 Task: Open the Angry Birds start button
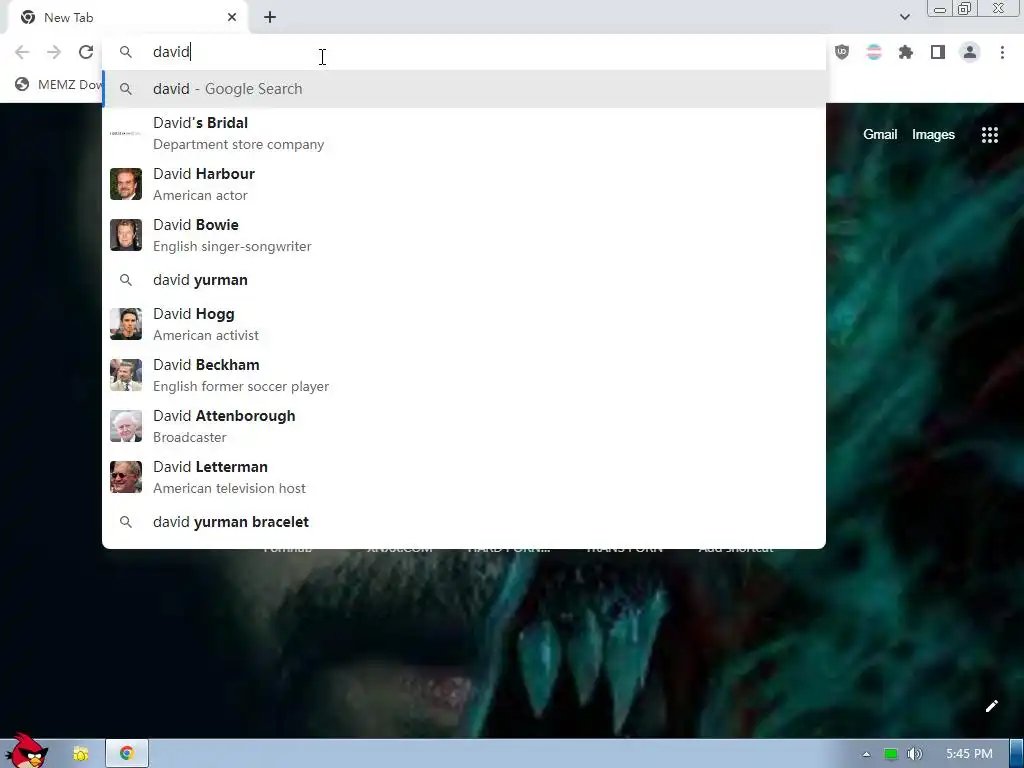click(x=26, y=751)
